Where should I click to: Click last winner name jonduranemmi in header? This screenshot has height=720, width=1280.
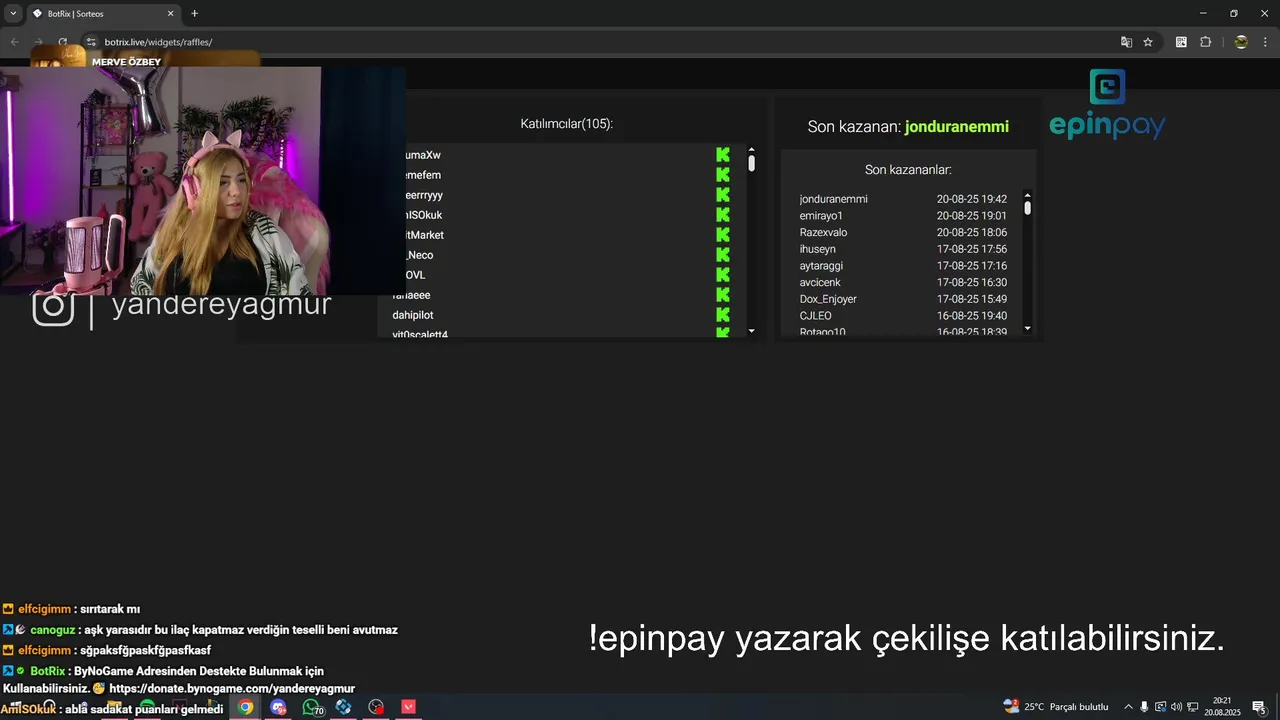(957, 127)
